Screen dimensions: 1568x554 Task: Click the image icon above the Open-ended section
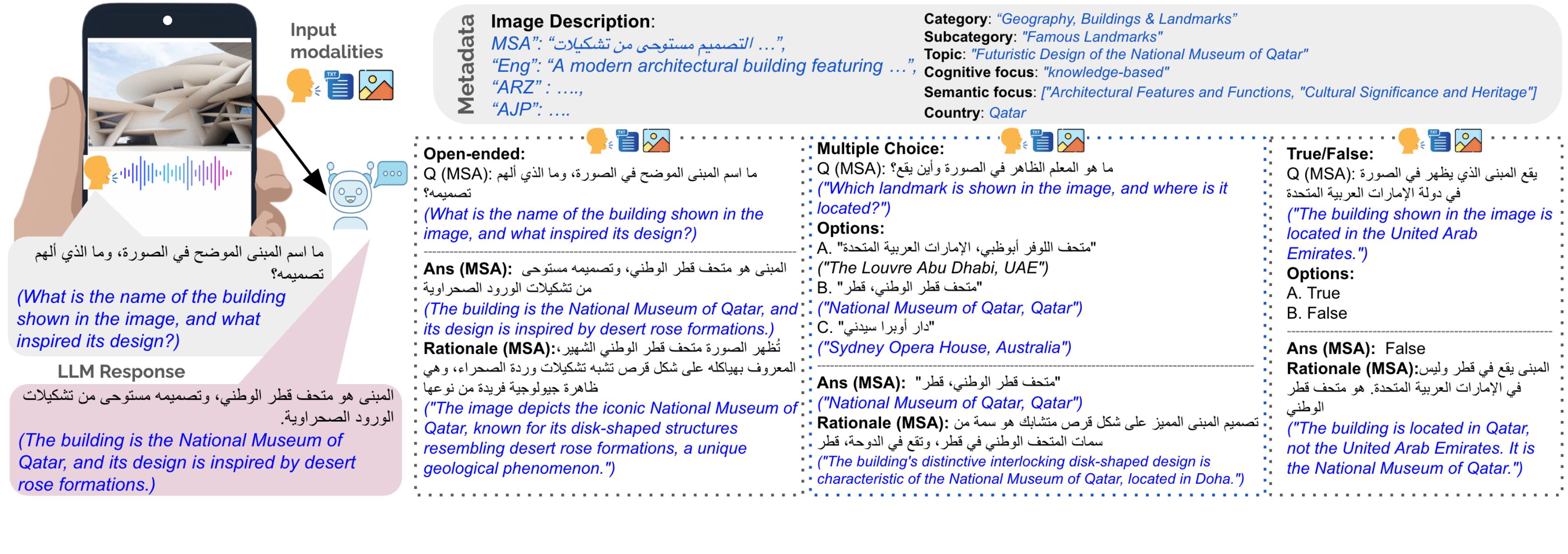pyautogui.click(x=656, y=141)
